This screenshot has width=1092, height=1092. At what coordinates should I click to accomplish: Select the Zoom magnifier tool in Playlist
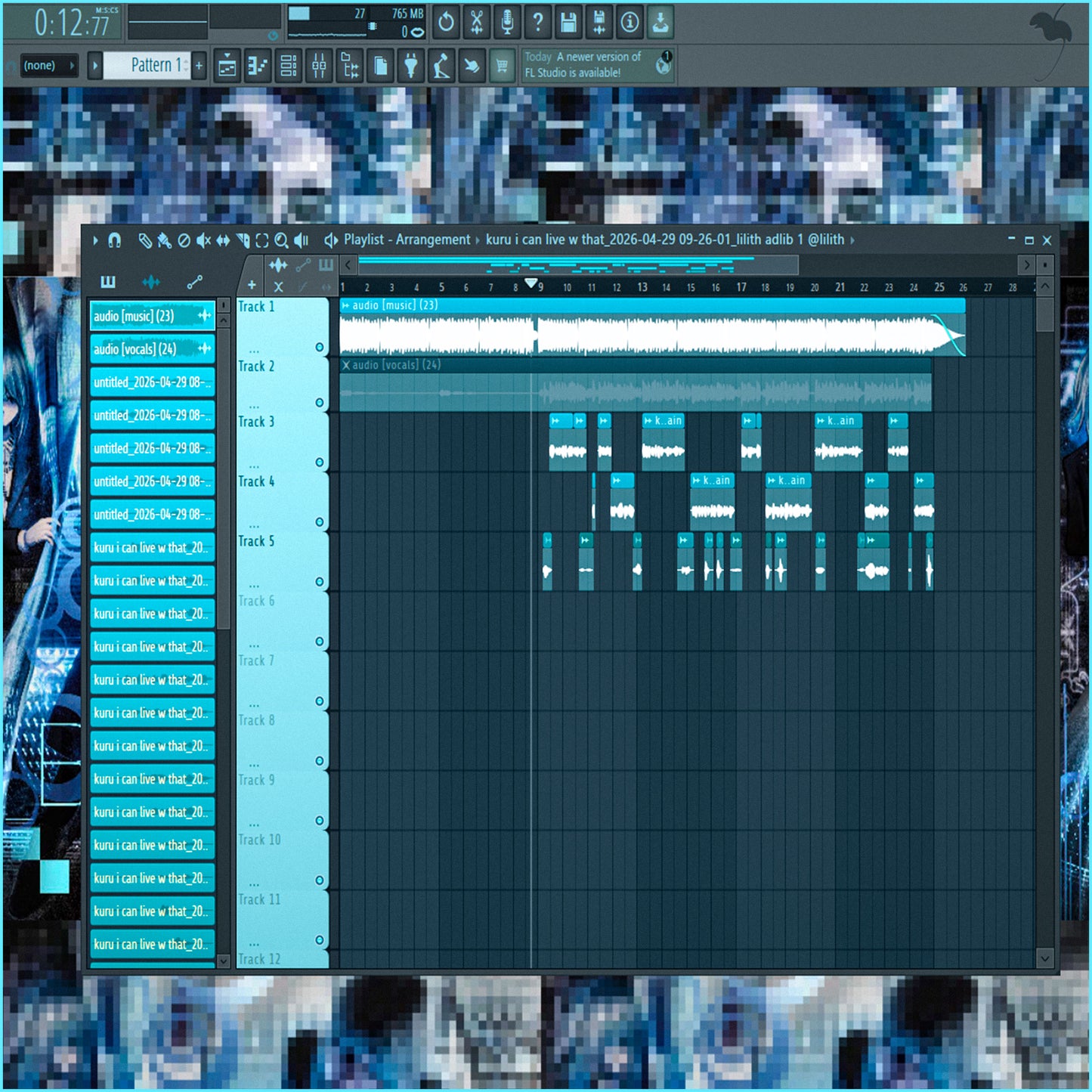click(281, 240)
